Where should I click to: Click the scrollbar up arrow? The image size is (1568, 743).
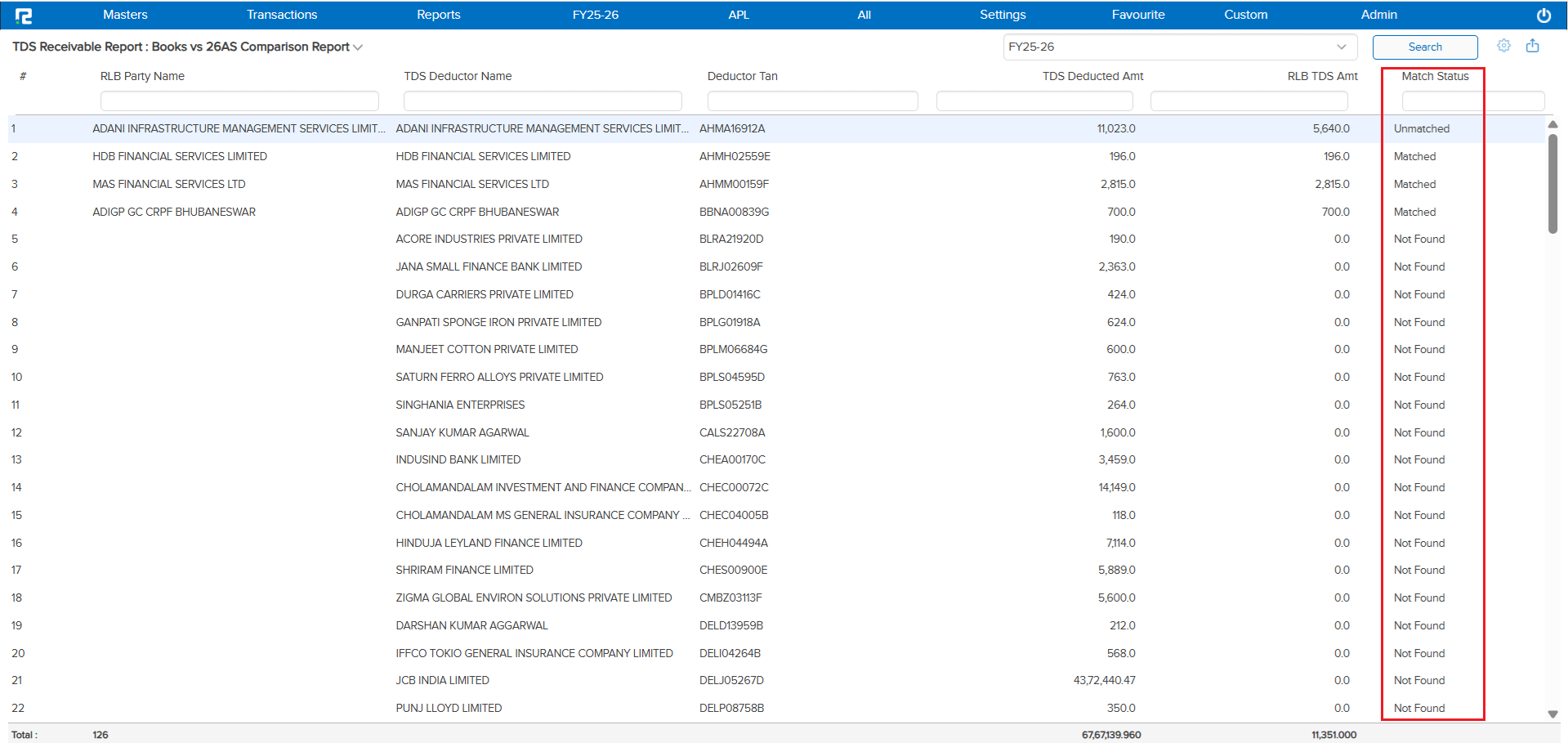coord(1552,124)
